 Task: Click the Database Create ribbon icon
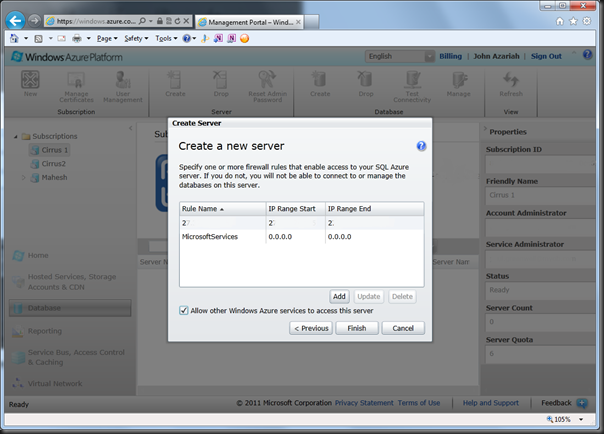tap(320, 84)
